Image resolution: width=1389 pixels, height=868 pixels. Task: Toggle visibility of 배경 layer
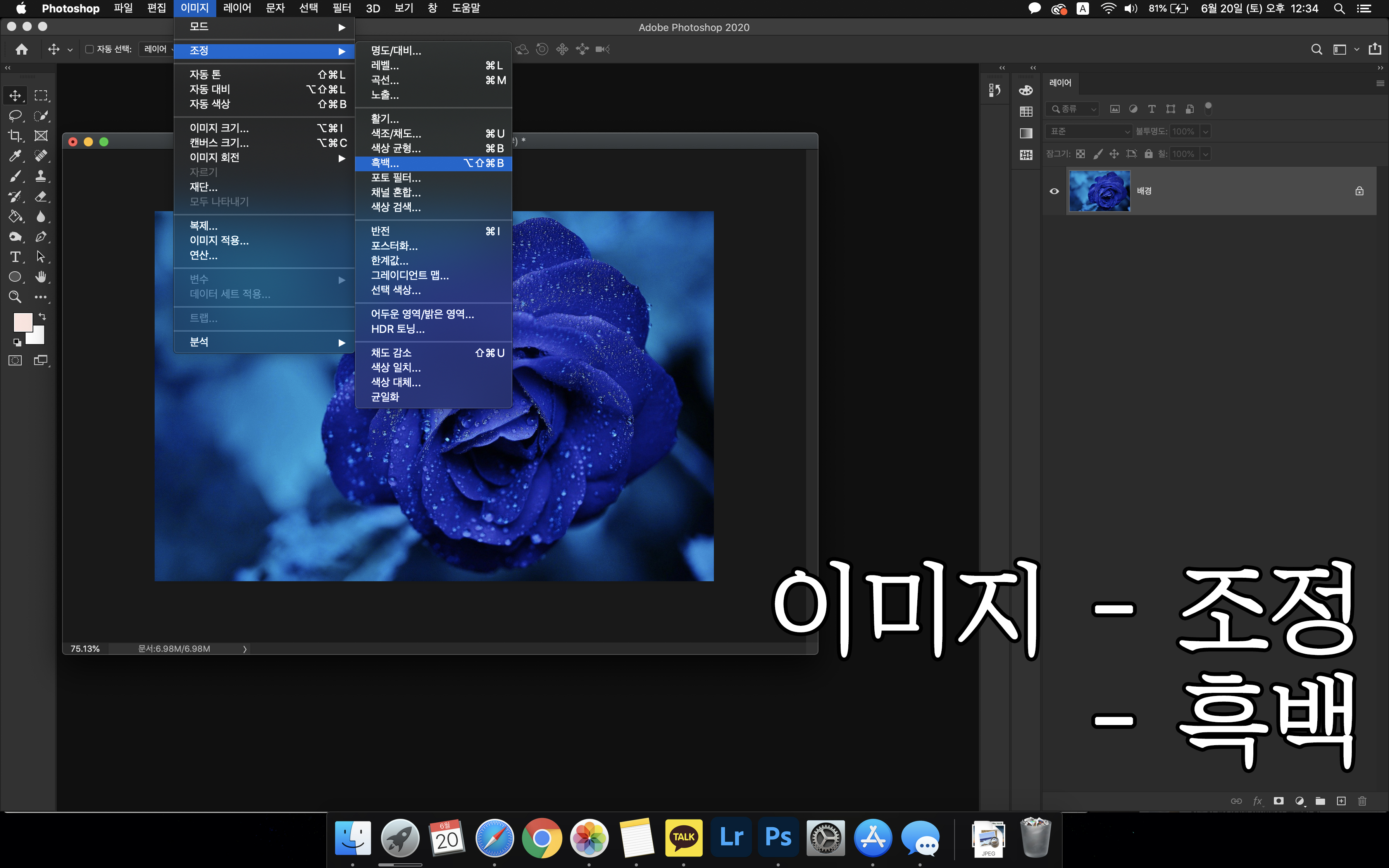click(x=1055, y=191)
